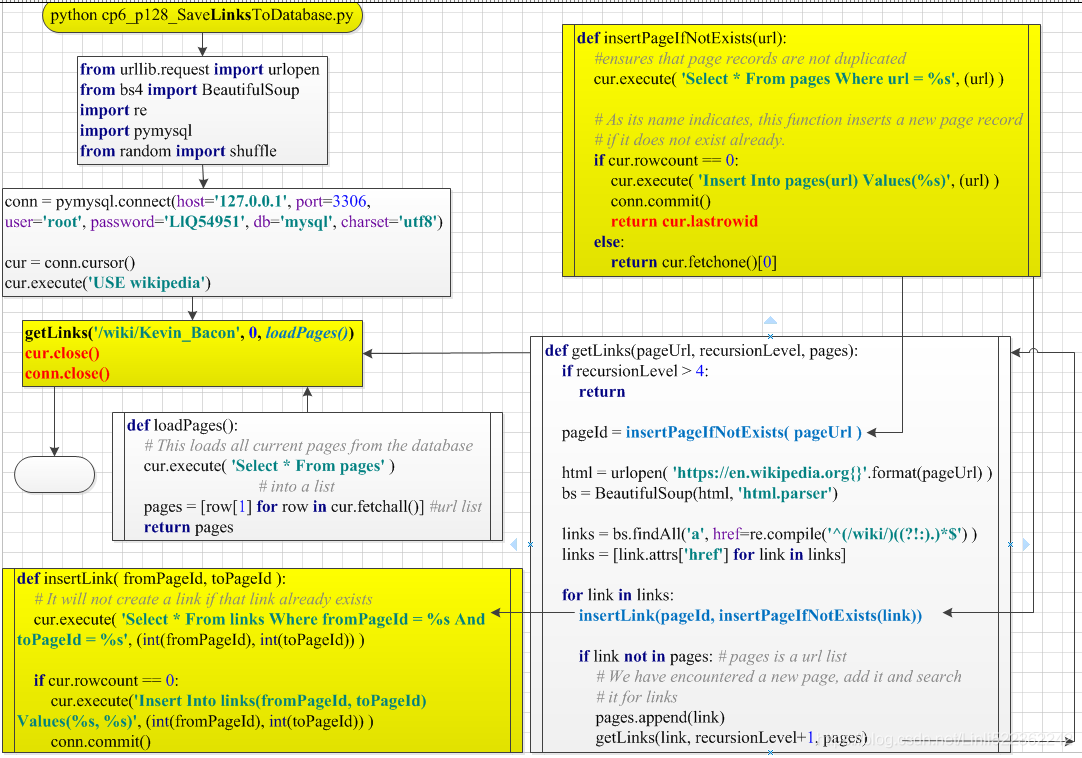Click 'def insertLink( fromPageId, toPageId ):' header
The width and height of the screenshot is (1082, 758).
click(151, 579)
